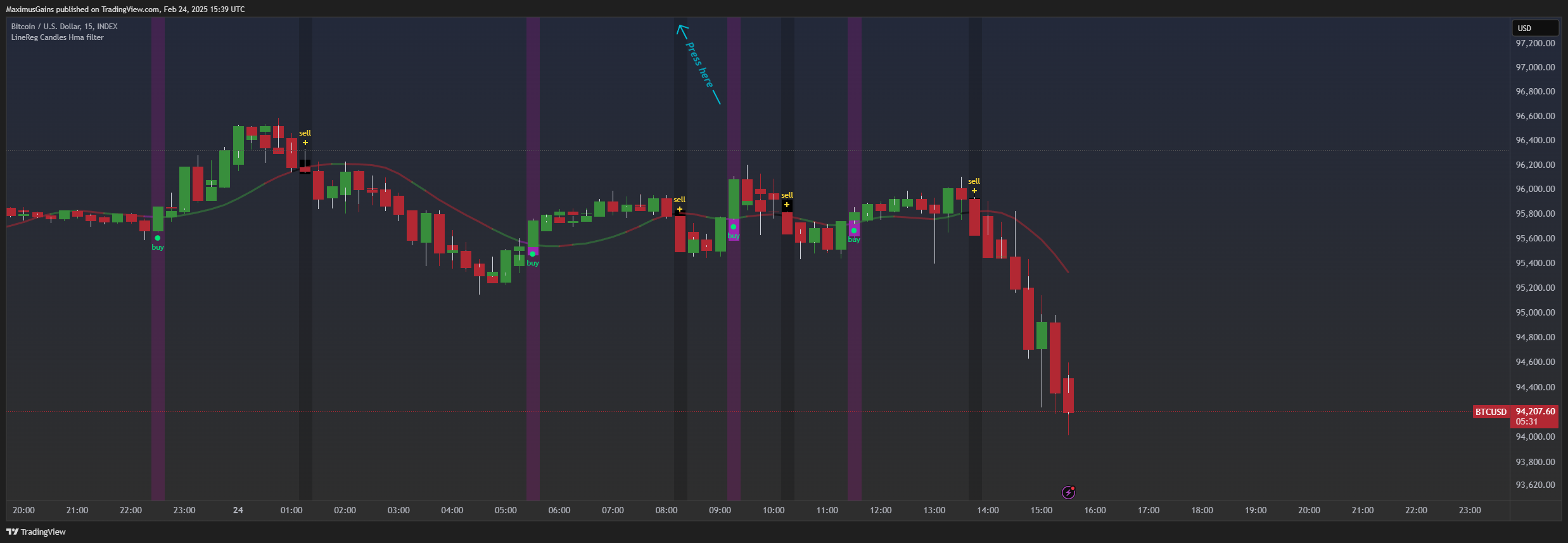Click the 03:00 time axis label
Screen dimensions: 1568x543
(398, 510)
